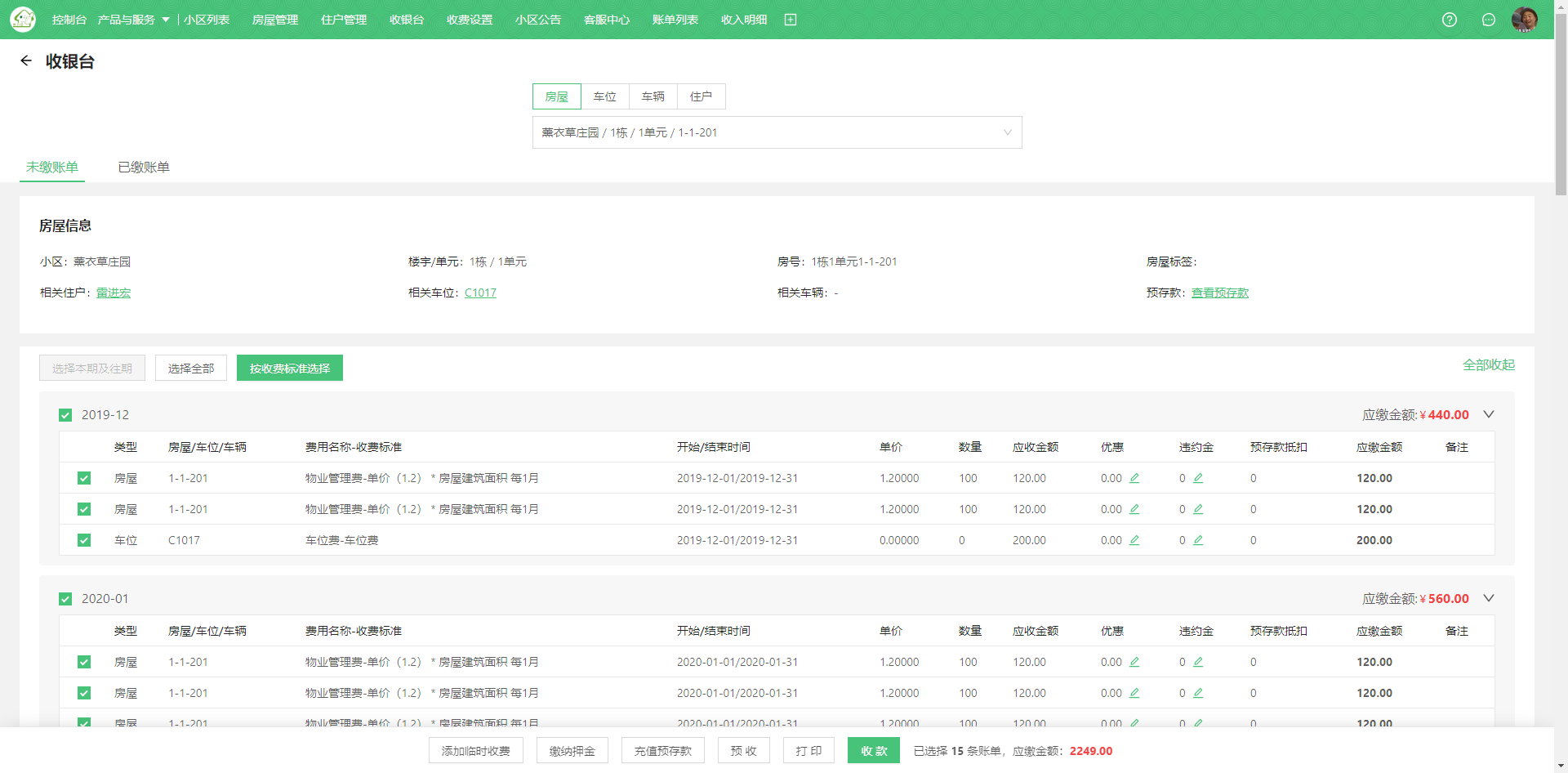Open the help question mark icon
Image resolution: width=1568 pixels, height=773 pixels.
(1450, 20)
